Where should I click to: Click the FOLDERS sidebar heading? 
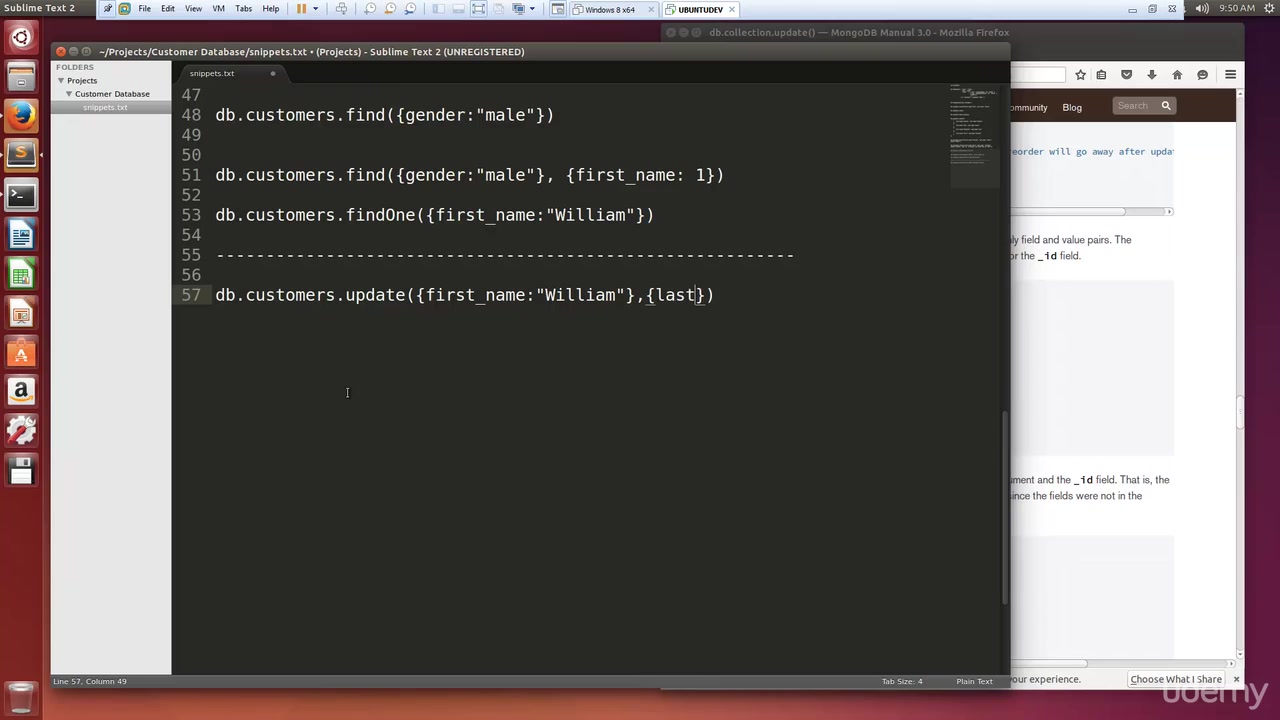(75, 67)
